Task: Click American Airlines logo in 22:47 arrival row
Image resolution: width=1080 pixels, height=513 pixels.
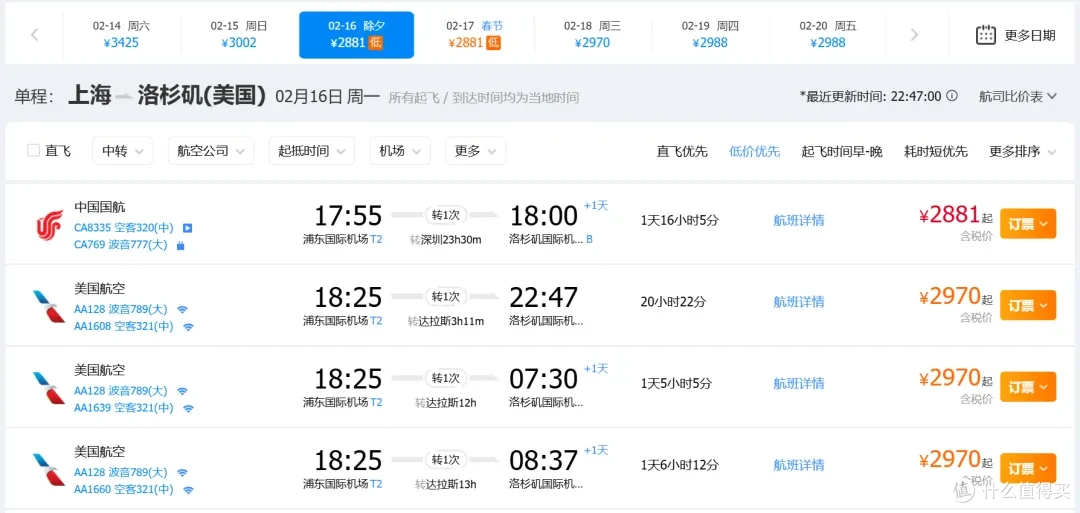Action: [x=49, y=306]
